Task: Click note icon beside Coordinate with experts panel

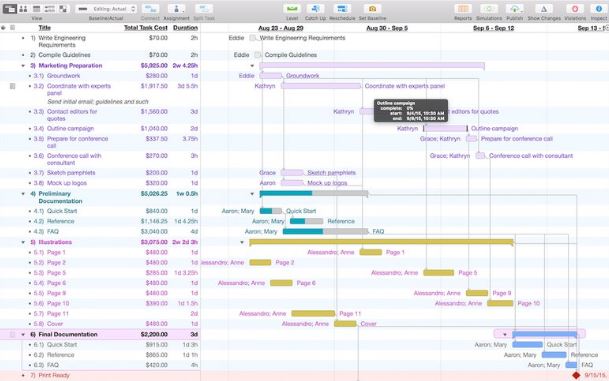Action: (x=12, y=86)
